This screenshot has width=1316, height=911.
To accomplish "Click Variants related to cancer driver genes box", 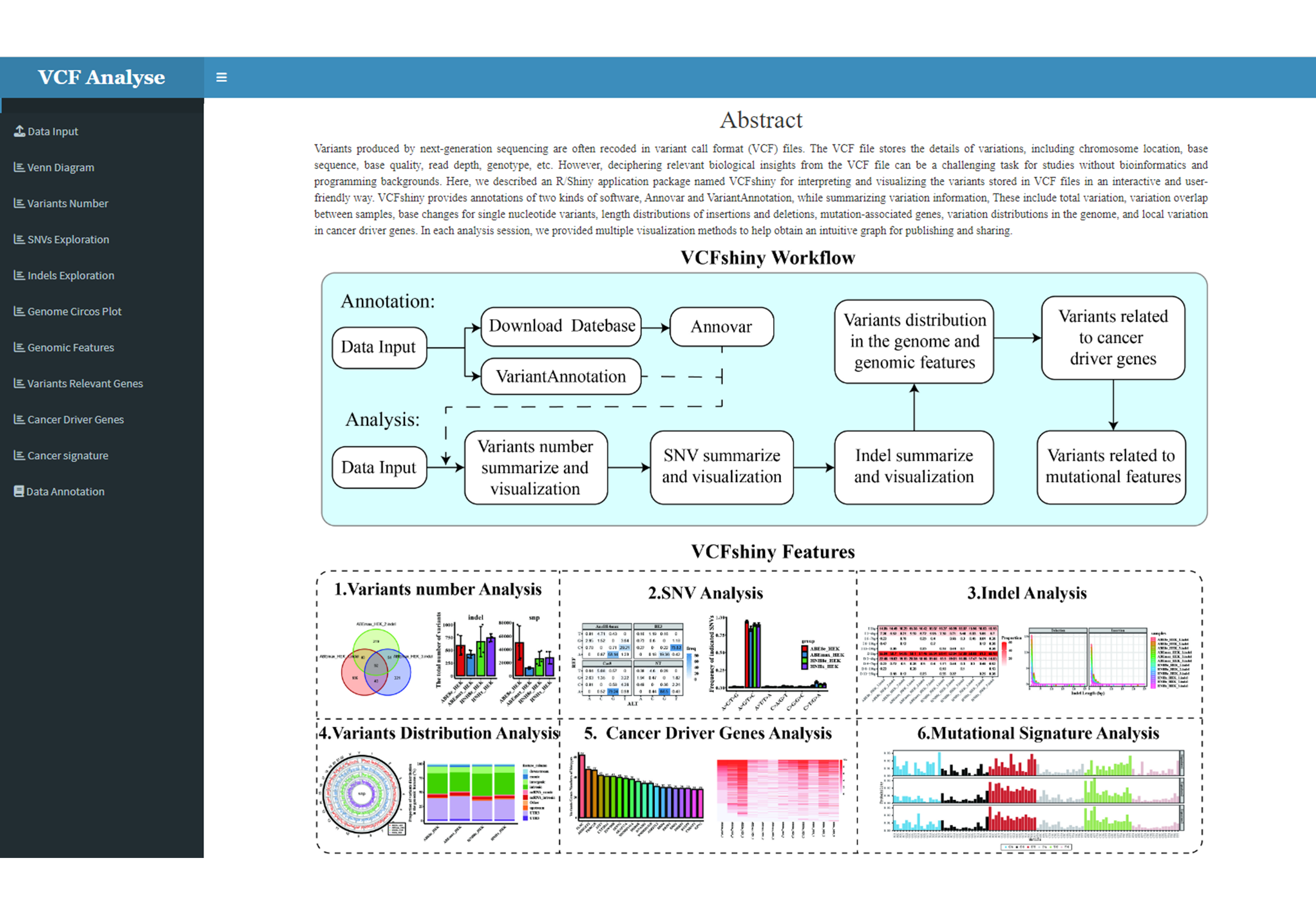I will coord(1113,338).
